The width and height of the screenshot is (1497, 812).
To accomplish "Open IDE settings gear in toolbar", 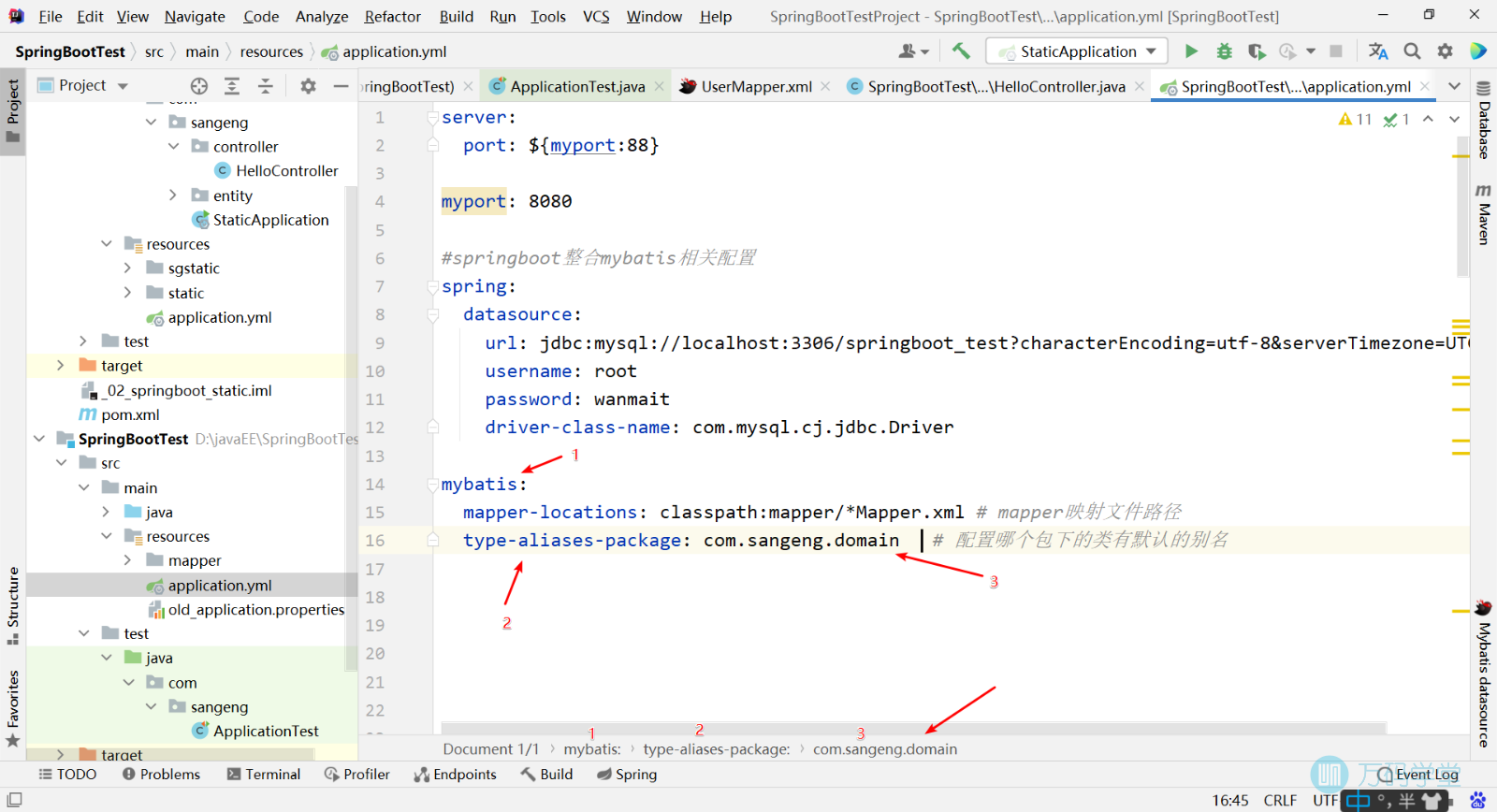I will click(1446, 51).
